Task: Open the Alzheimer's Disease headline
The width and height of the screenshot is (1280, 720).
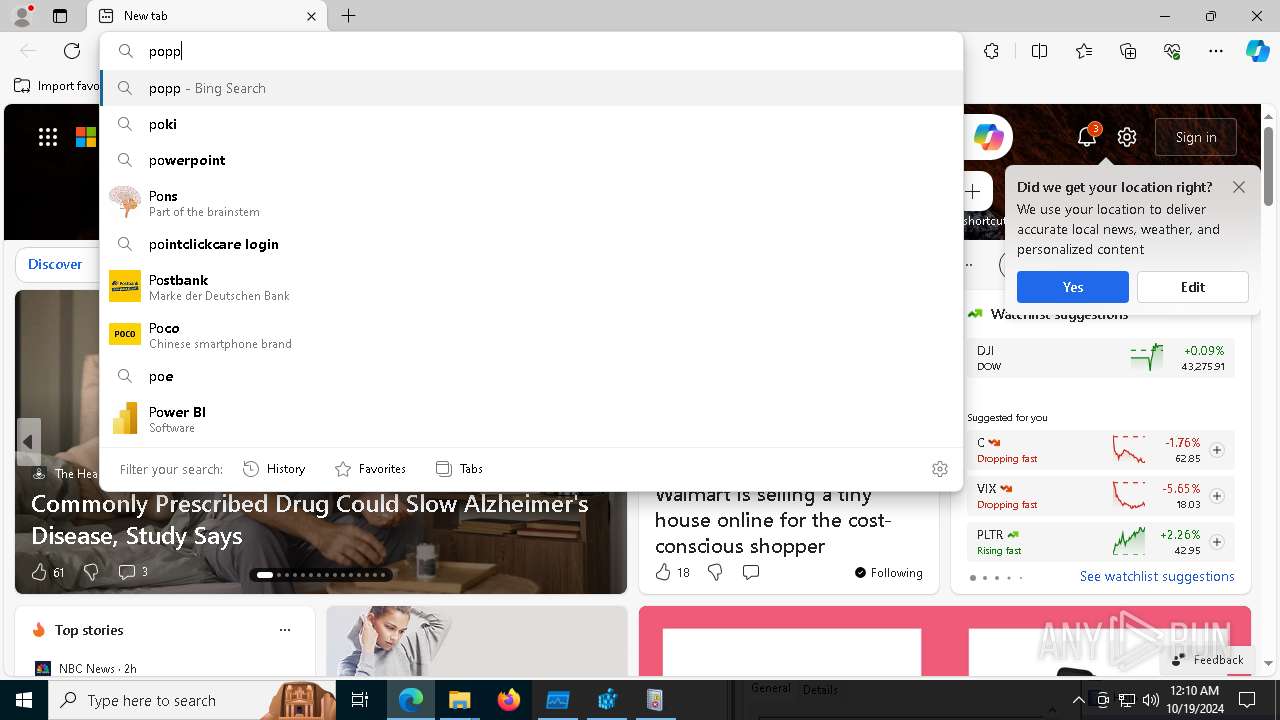Action: click(x=310, y=520)
